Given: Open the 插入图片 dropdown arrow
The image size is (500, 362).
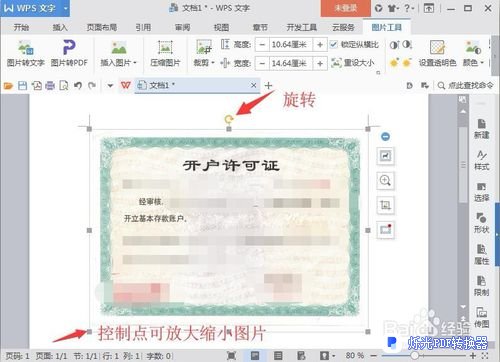Looking at the screenshot, I should tap(135, 63).
